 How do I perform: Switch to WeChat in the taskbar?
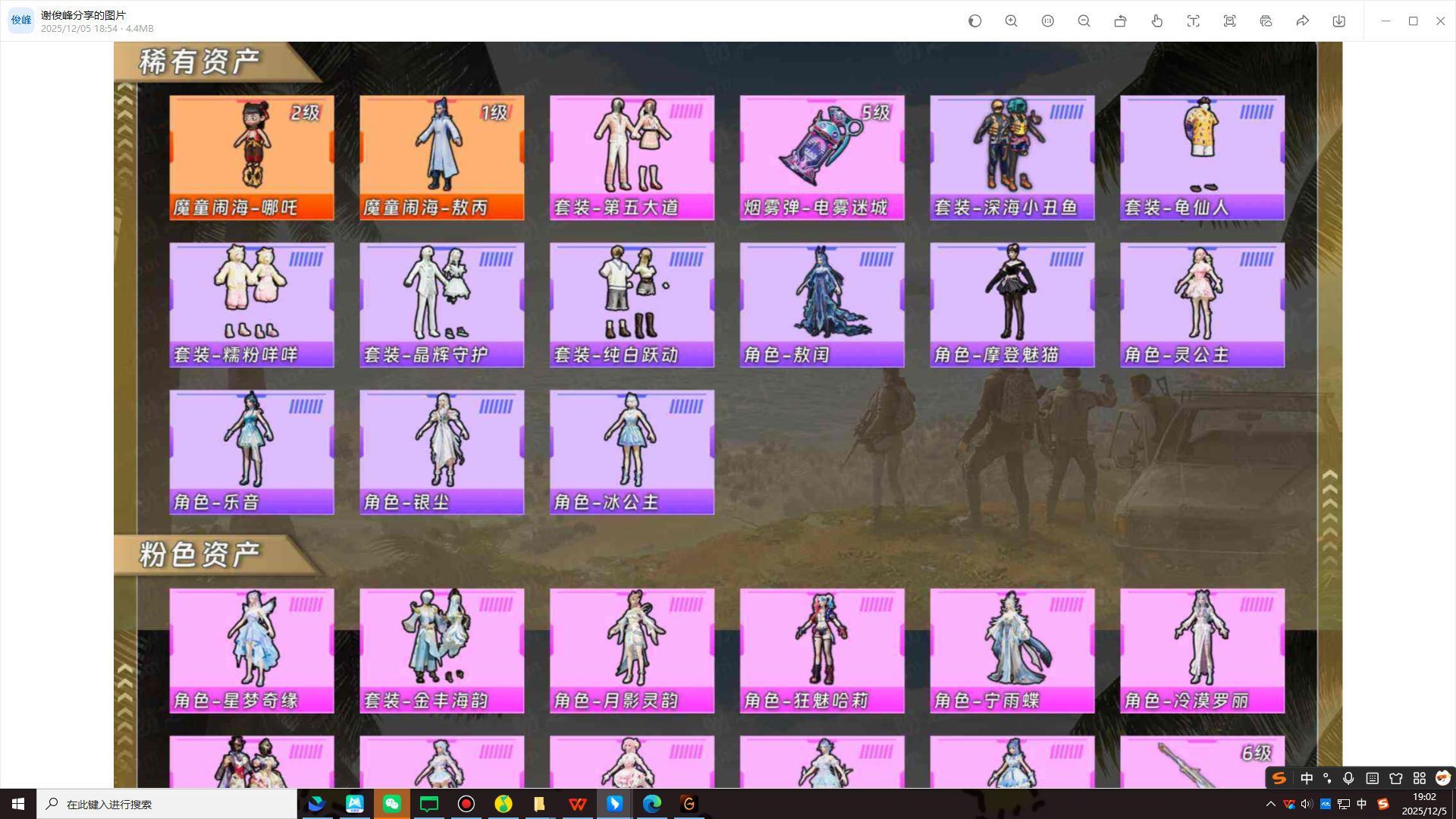point(391,804)
